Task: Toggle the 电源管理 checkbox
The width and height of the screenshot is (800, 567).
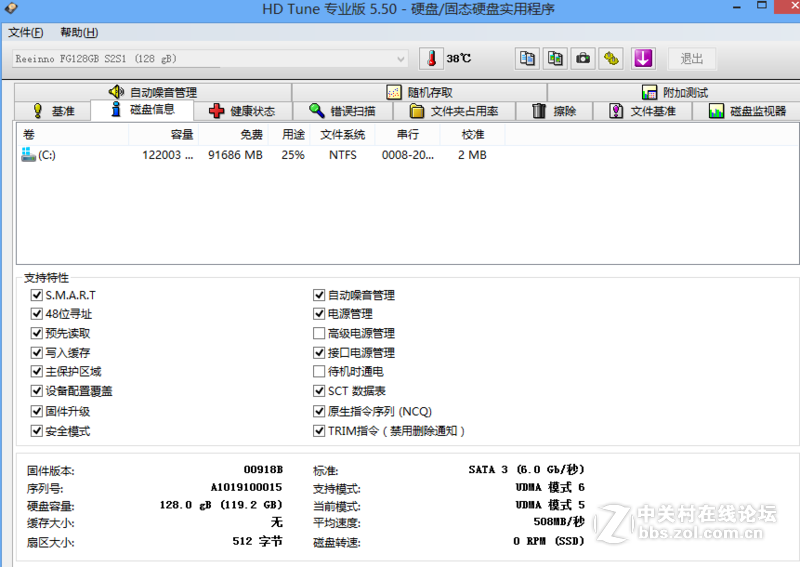Action: 319,314
